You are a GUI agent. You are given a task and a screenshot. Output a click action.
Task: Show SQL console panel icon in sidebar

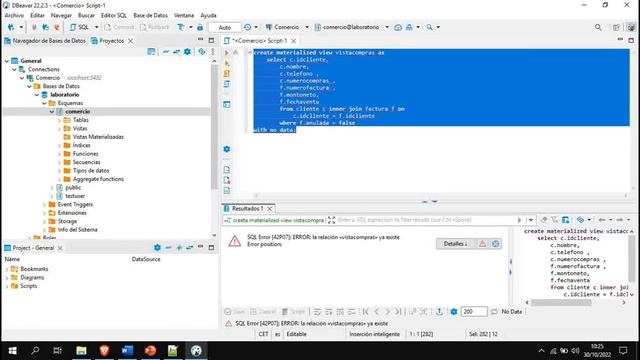227,104
